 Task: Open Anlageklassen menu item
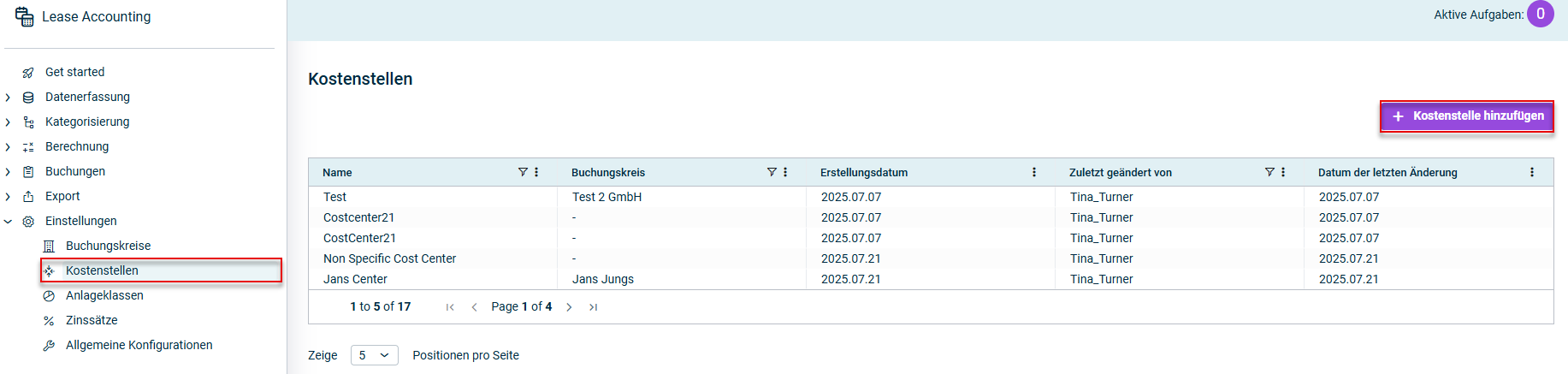pos(104,295)
